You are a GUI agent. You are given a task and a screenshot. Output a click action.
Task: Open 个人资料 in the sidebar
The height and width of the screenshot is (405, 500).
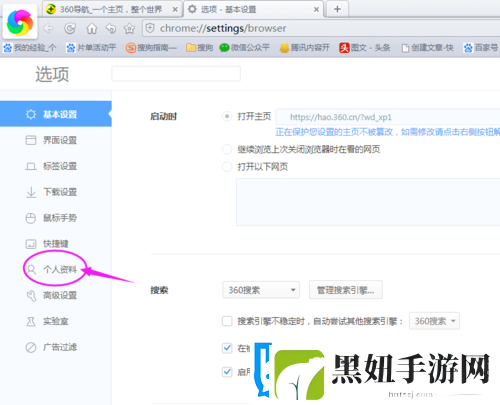click(x=56, y=269)
